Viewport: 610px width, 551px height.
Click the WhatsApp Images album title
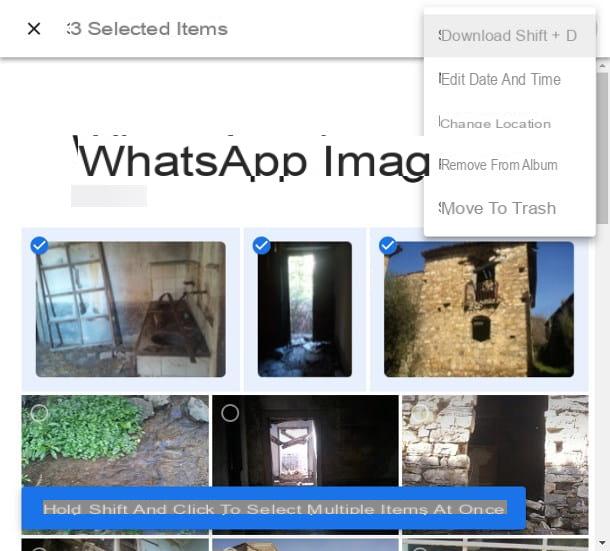point(251,160)
